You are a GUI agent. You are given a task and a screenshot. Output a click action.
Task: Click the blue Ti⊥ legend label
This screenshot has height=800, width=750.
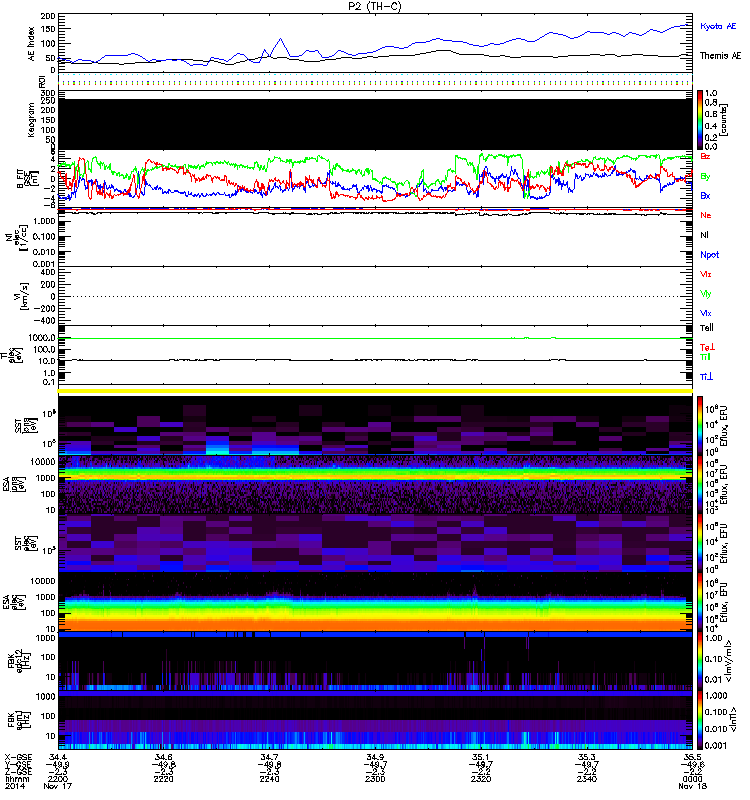point(706,377)
